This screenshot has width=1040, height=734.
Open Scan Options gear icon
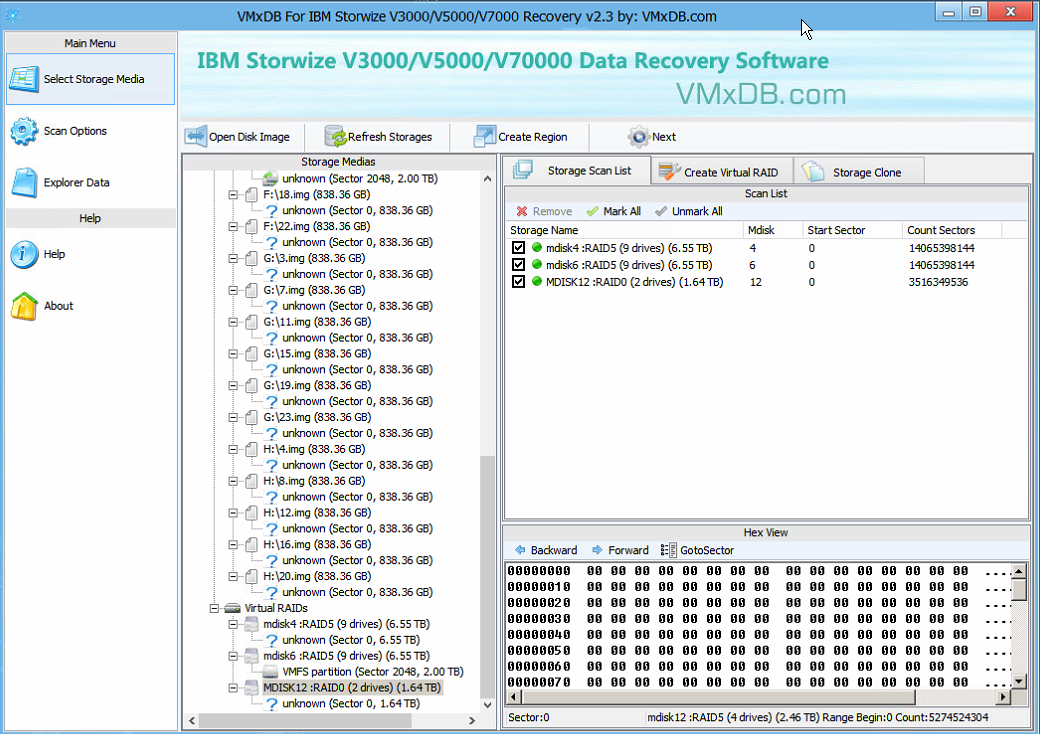24,131
